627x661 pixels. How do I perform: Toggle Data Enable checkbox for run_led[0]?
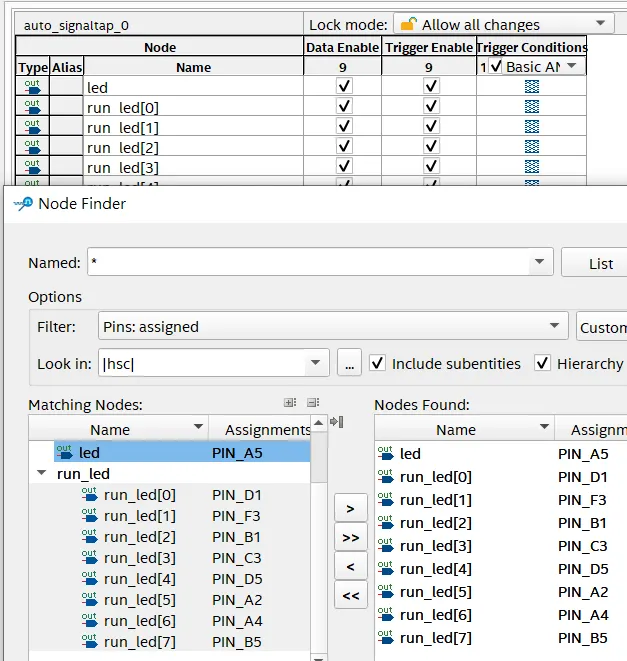point(344,106)
